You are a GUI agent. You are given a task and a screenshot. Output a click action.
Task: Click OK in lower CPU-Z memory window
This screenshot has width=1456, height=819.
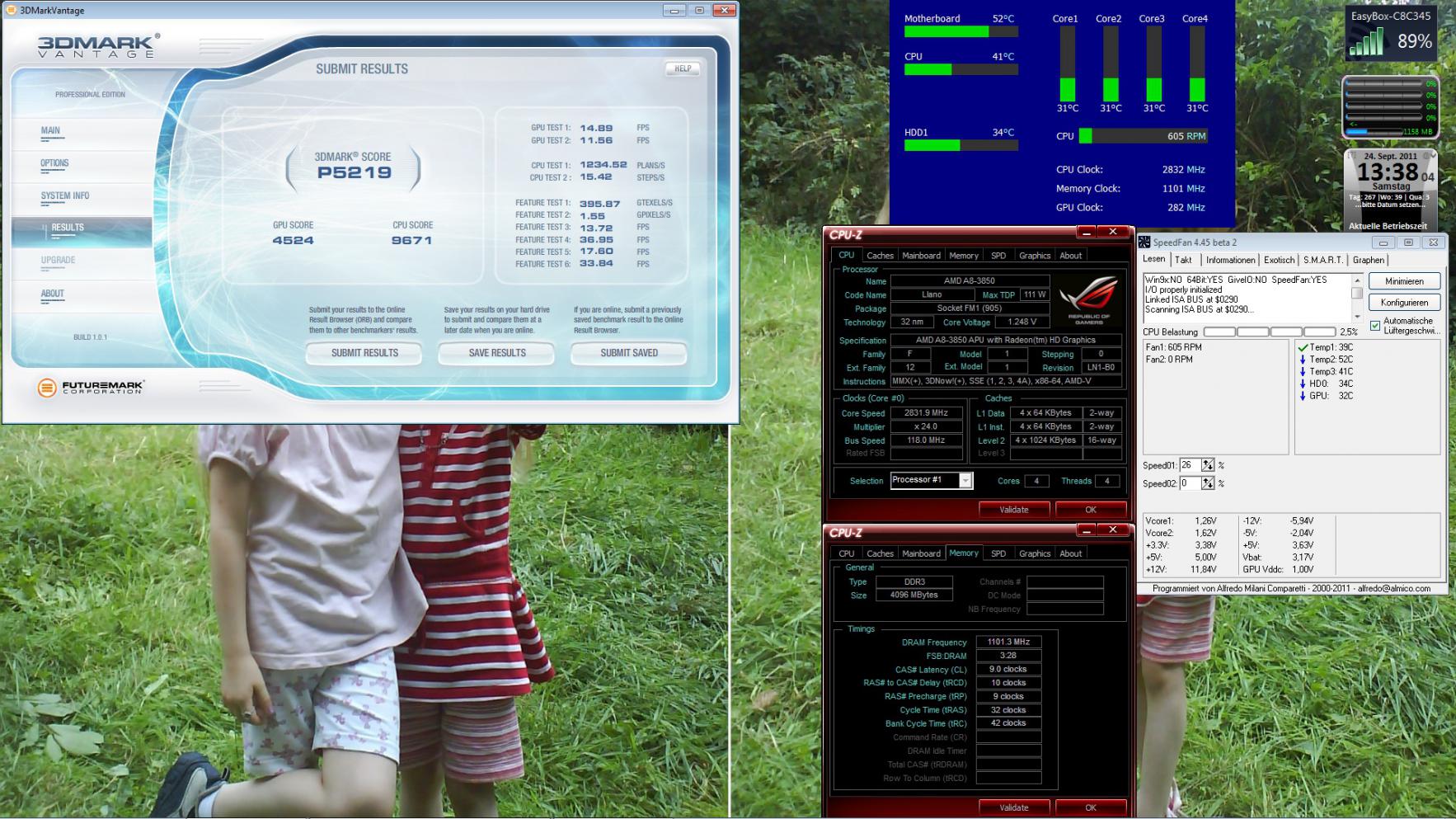tap(1091, 807)
